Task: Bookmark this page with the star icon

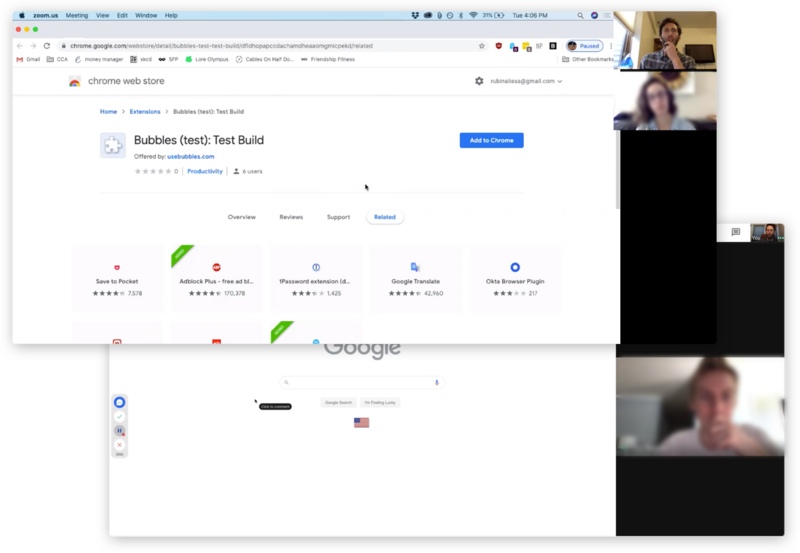Action: click(482, 46)
